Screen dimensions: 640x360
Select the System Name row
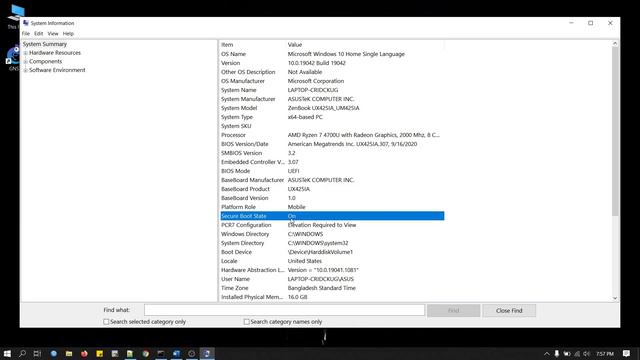pos(332,90)
